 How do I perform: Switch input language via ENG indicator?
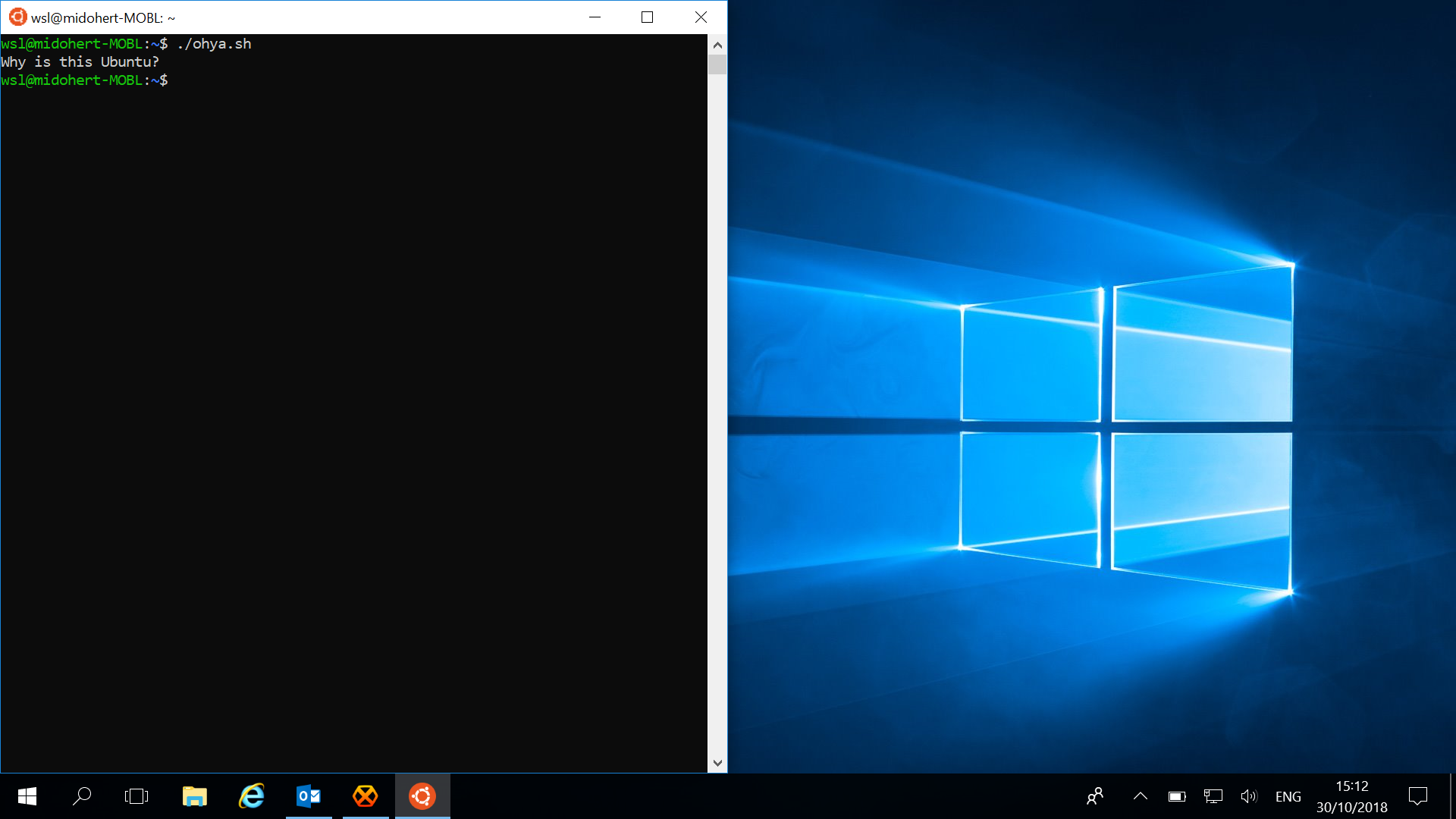pyautogui.click(x=1288, y=797)
